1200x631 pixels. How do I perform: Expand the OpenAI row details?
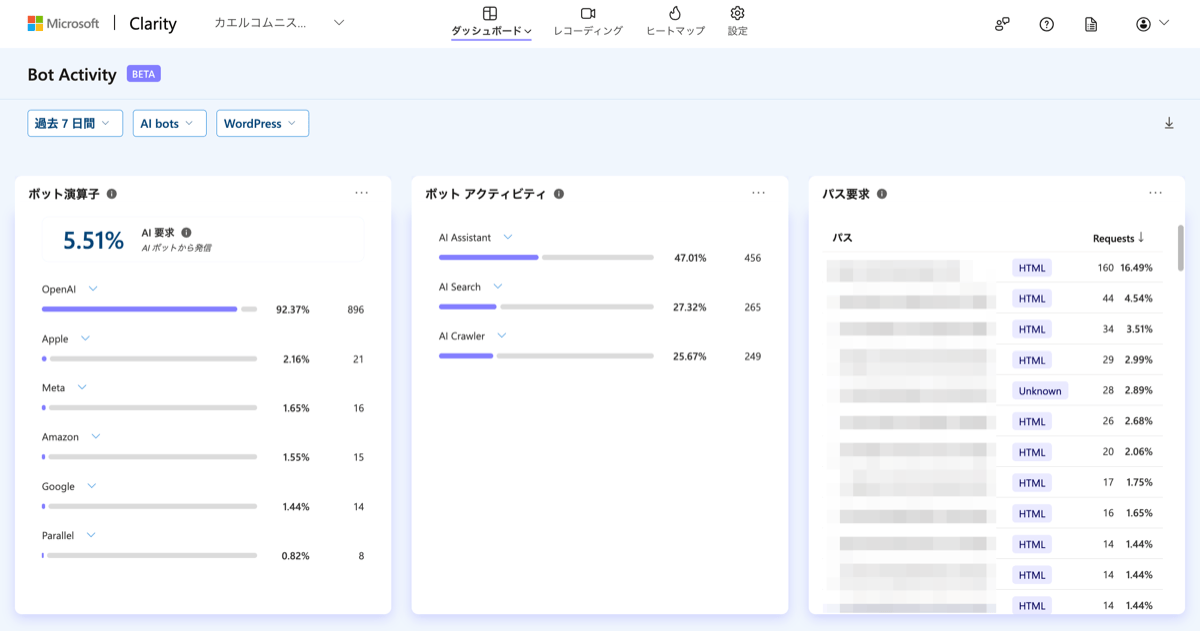pos(93,288)
